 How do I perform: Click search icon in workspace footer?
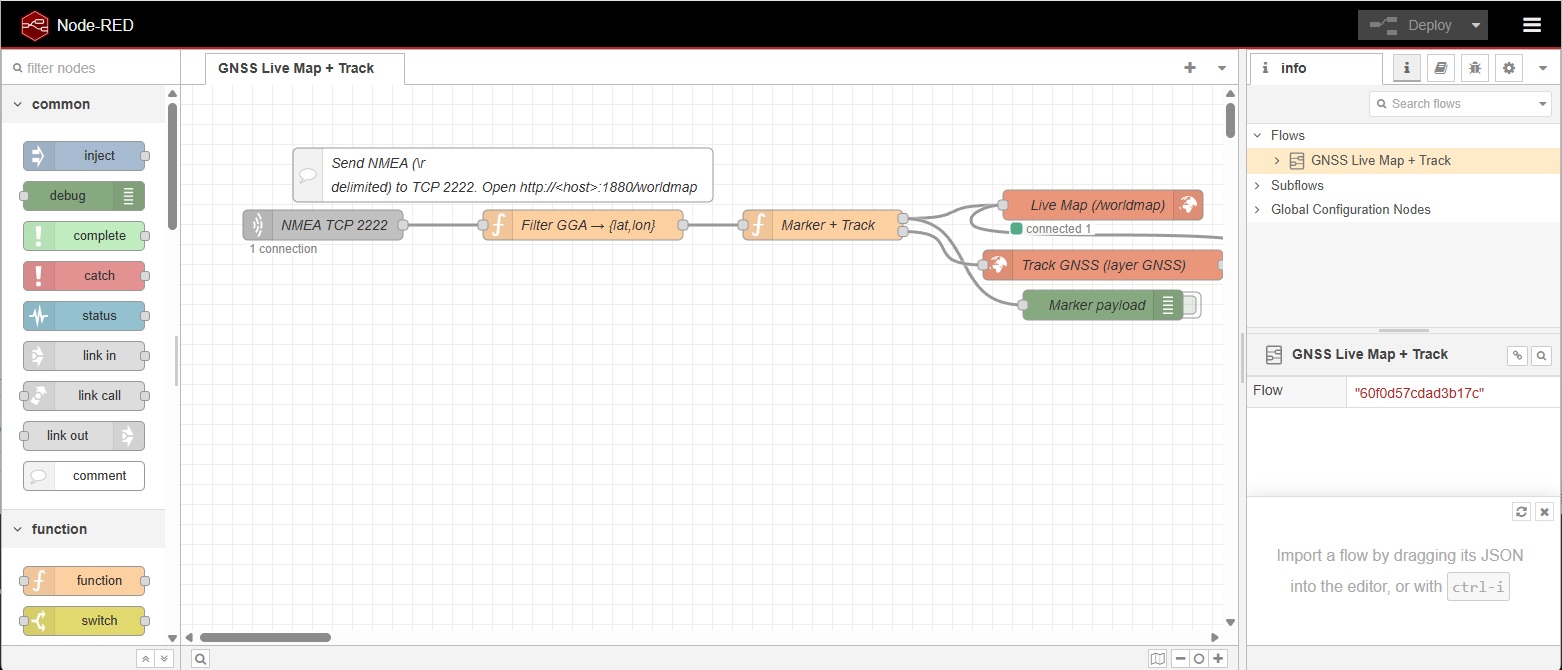[200, 658]
